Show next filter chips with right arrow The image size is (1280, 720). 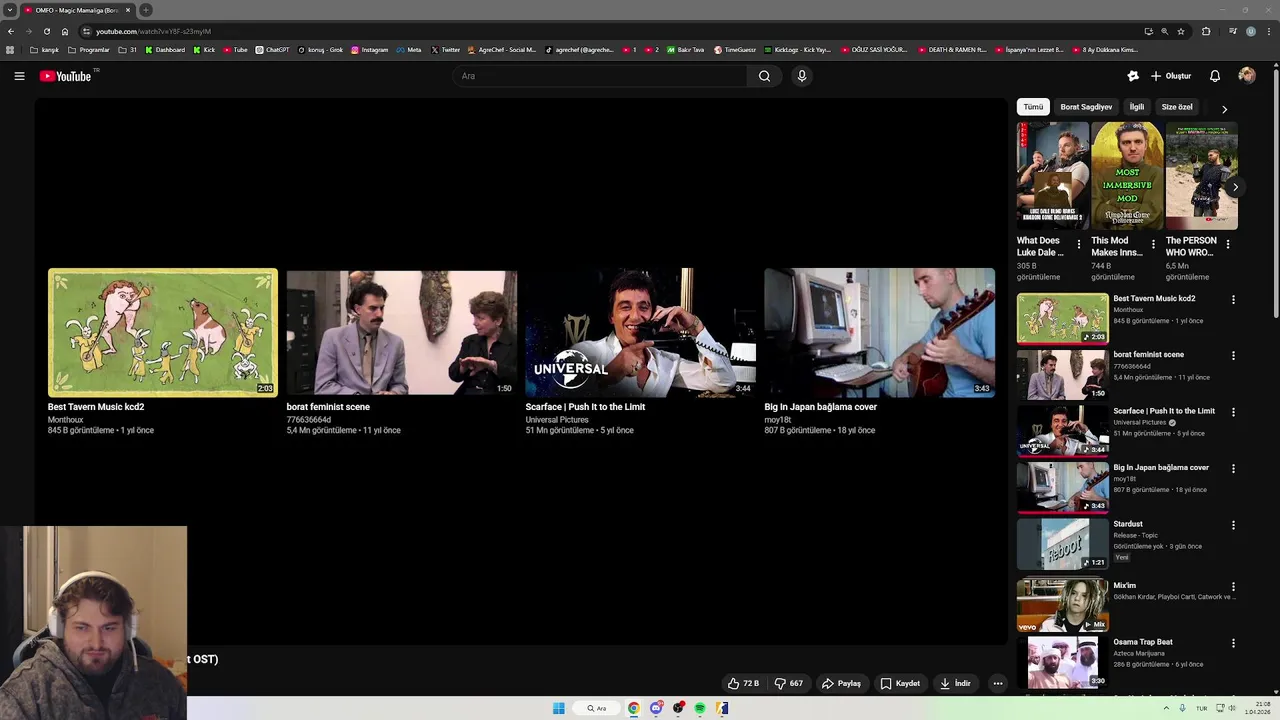click(1224, 108)
